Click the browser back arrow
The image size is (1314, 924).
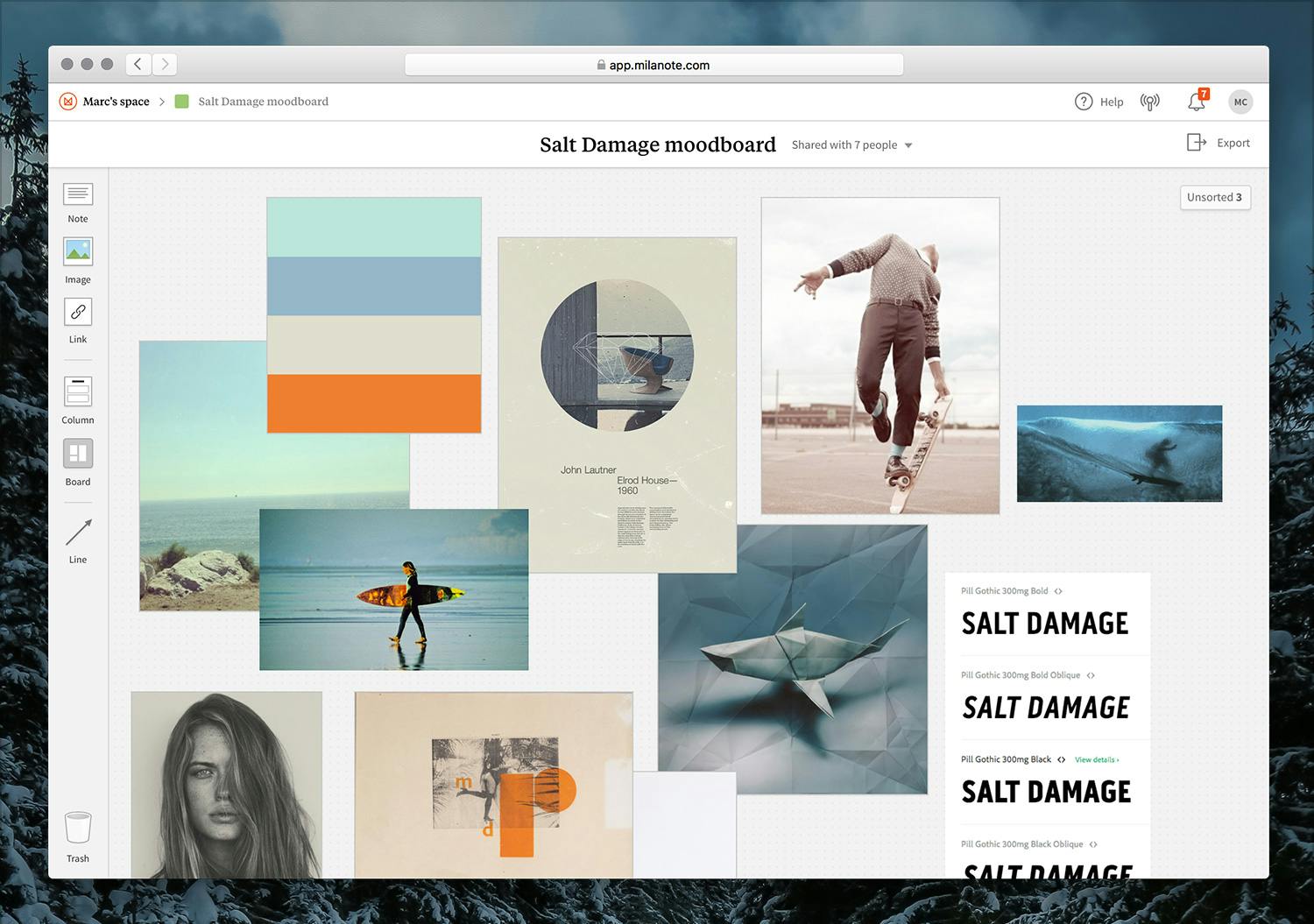pos(138,64)
